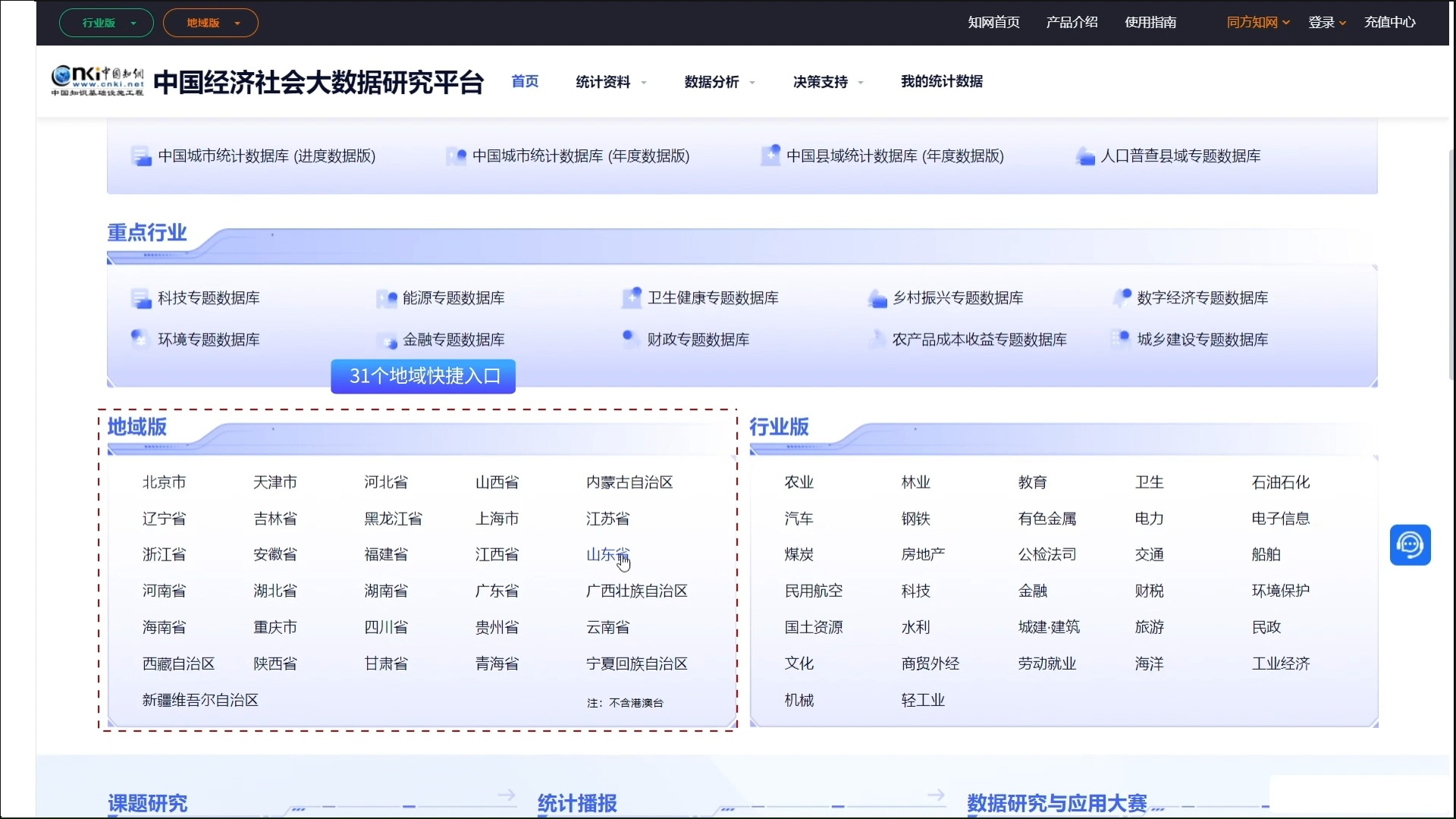Click icon beside 人口普查县域专题数据库

coord(1085,156)
